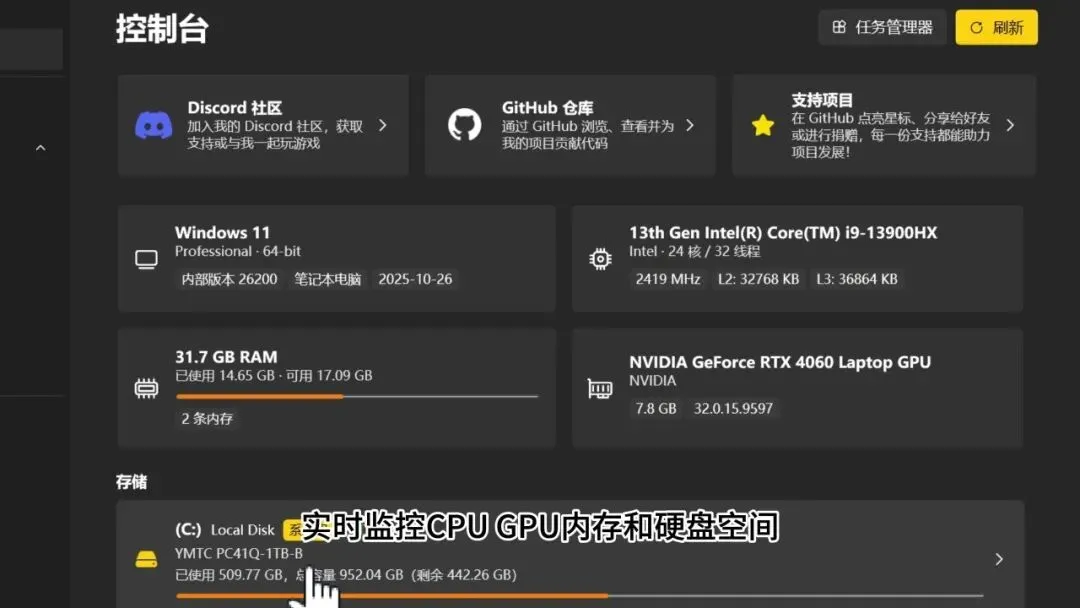Collapse the sidebar section with the up chevron
The image size is (1080, 608).
(x=41, y=147)
